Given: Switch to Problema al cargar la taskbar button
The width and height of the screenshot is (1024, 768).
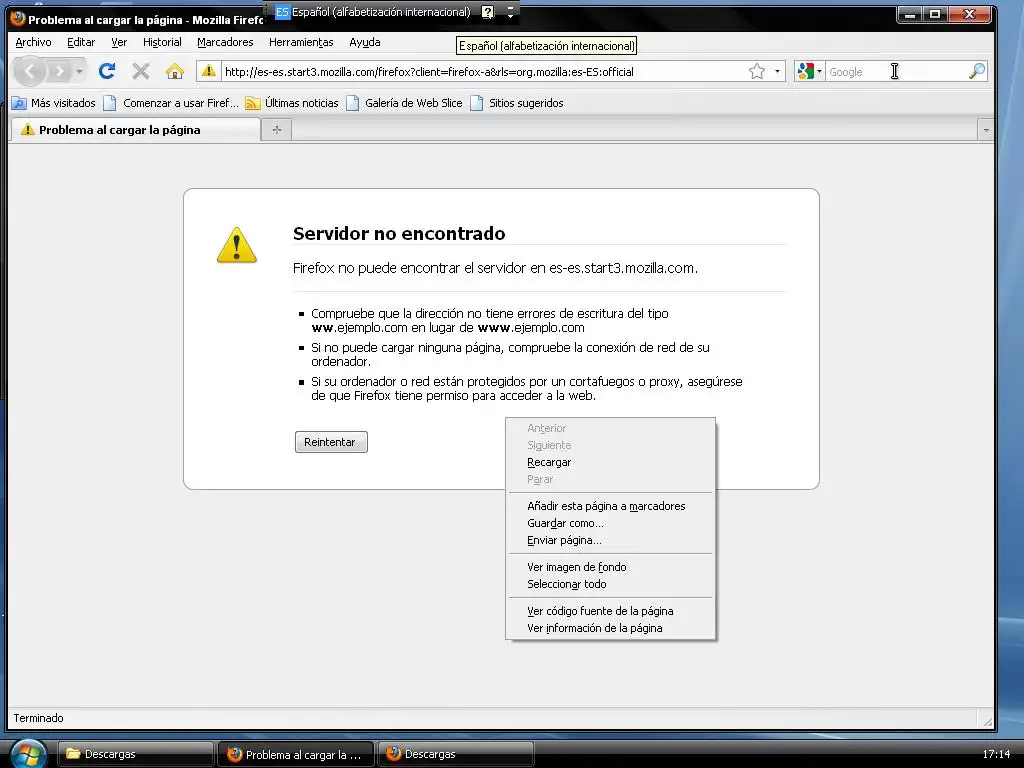Looking at the screenshot, I should click(295, 754).
